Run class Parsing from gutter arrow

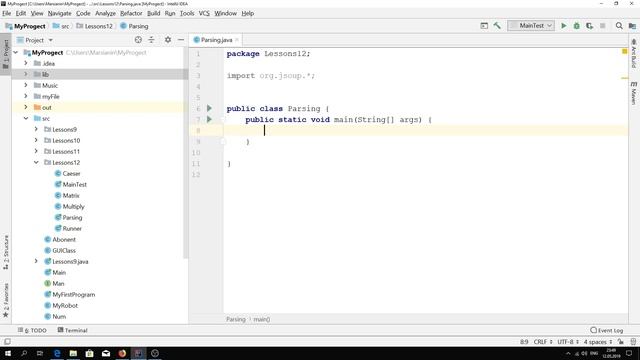[x=209, y=108]
